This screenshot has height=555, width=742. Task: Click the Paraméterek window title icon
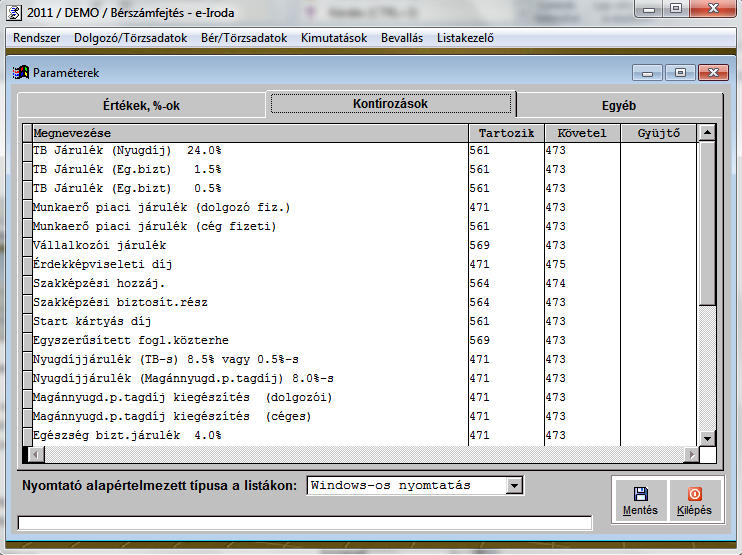[20, 73]
